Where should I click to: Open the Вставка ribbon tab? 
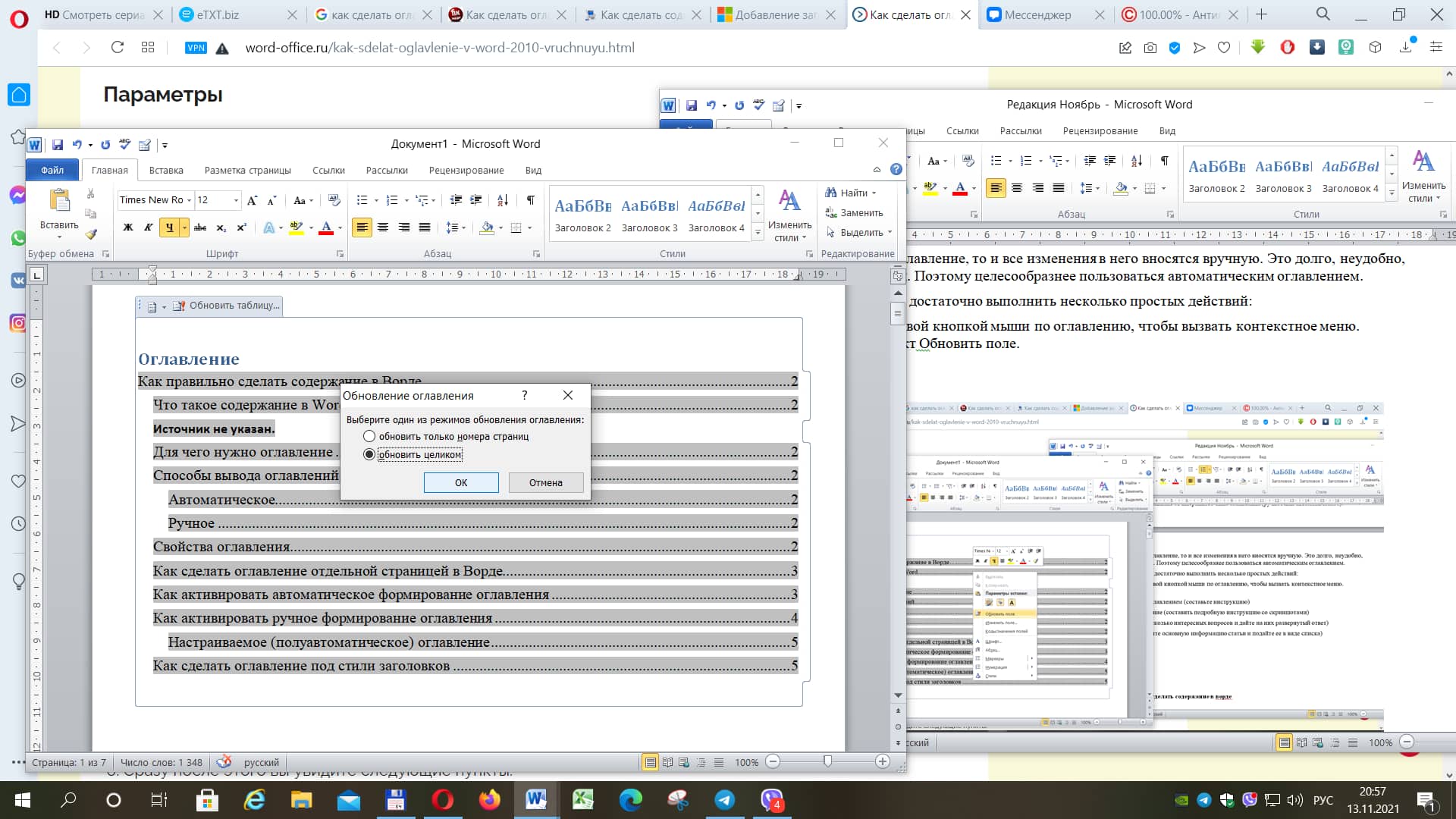tap(166, 171)
